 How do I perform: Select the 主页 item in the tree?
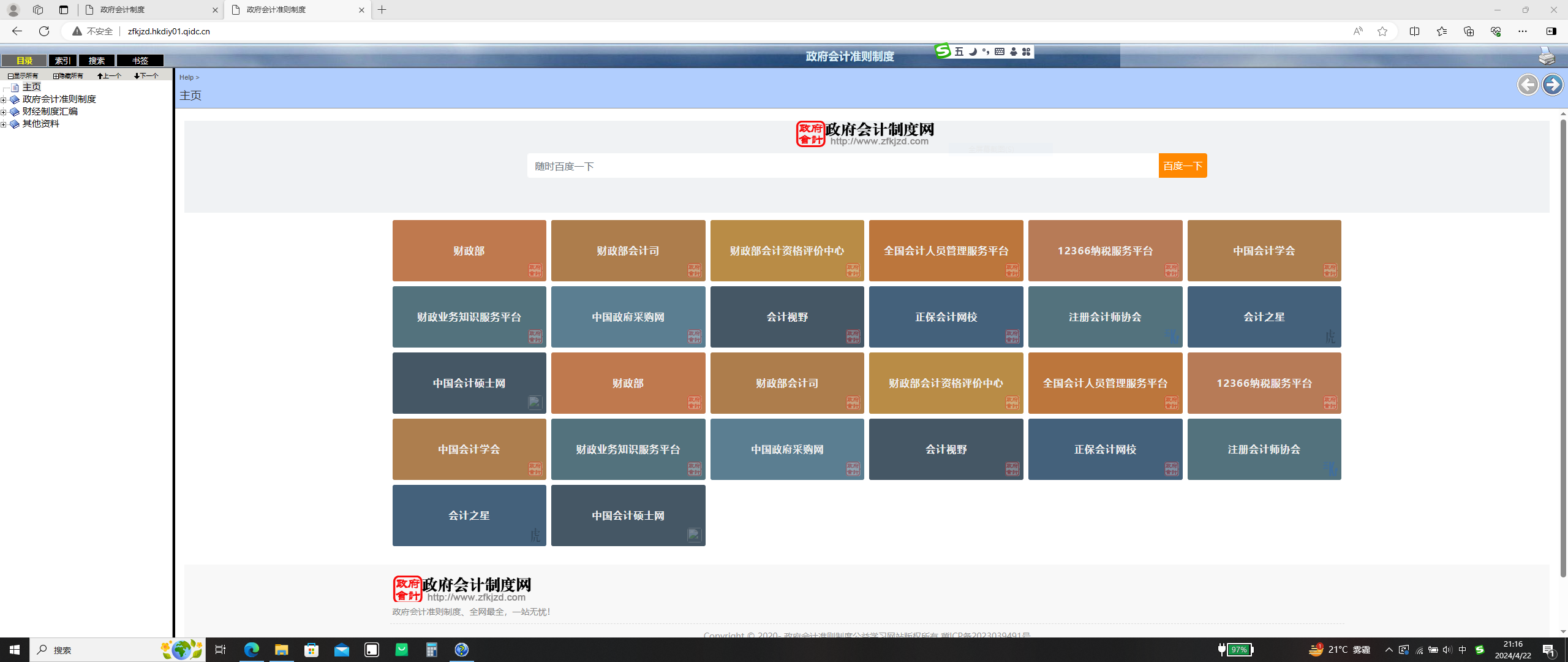coord(32,87)
